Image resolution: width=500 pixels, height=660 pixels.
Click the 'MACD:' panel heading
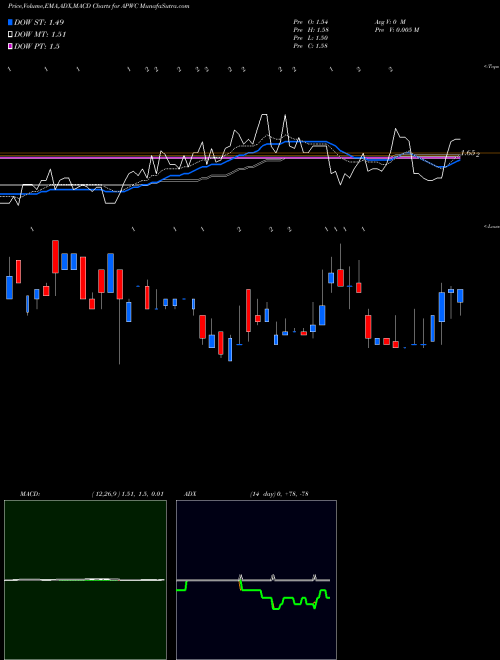[x=30, y=494]
